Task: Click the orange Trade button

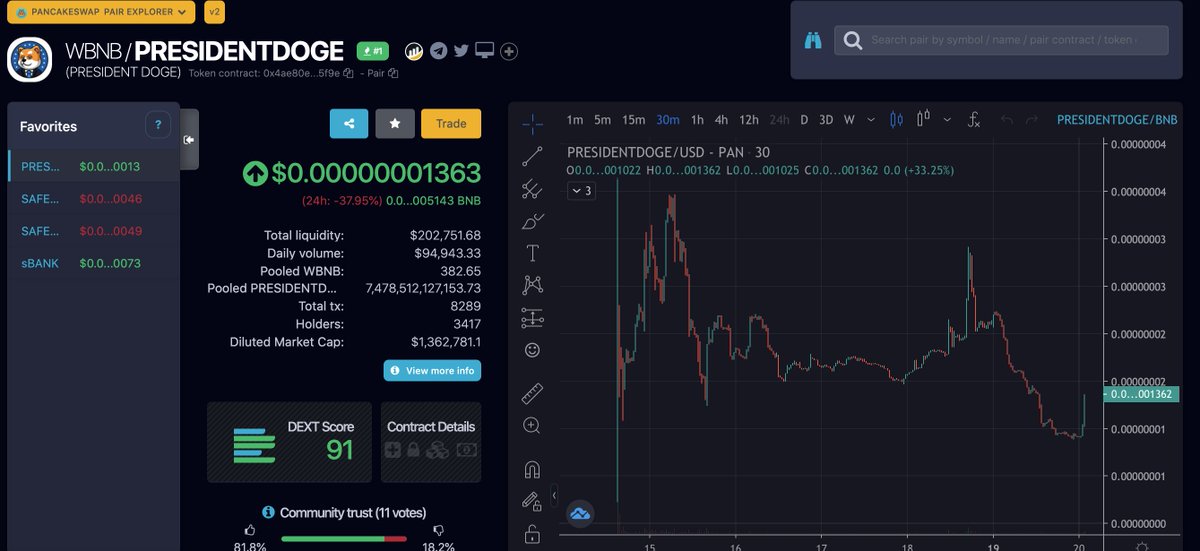Action: (x=451, y=124)
